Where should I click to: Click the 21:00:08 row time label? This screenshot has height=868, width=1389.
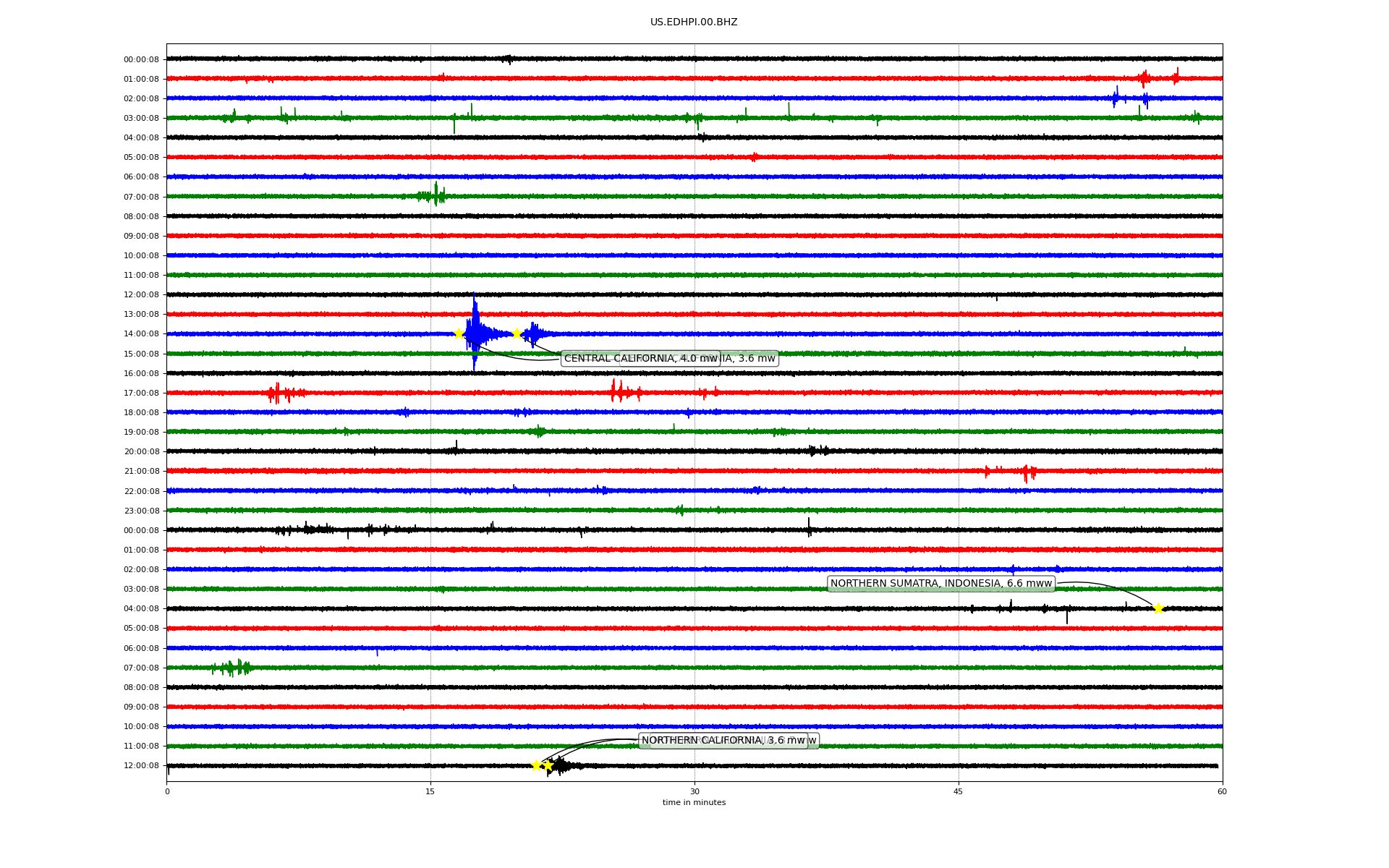click(x=141, y=472)
